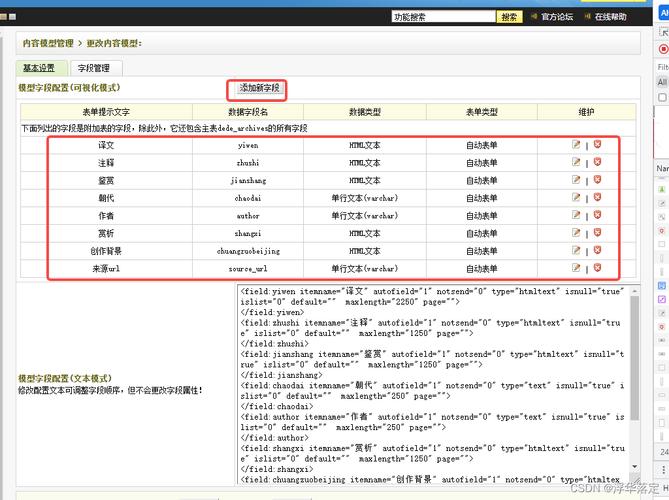Delete the 朝代 (chaodai) field
Viewport: 669px width, 500px height.
[597, 197]
